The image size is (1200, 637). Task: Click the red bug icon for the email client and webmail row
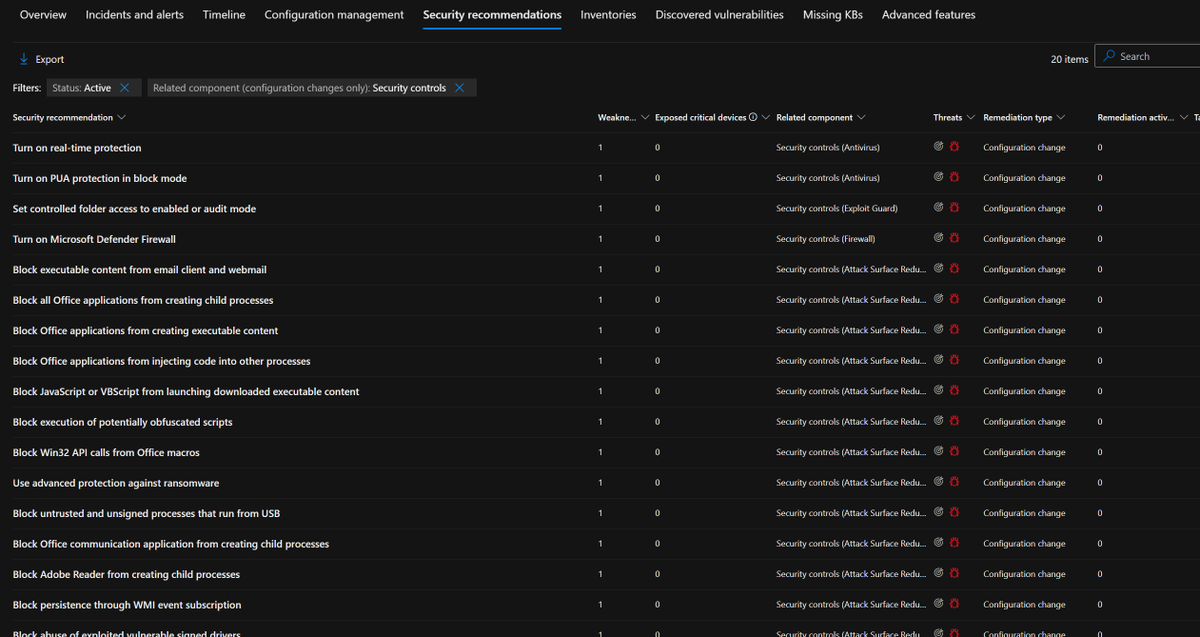coord(954,269)
